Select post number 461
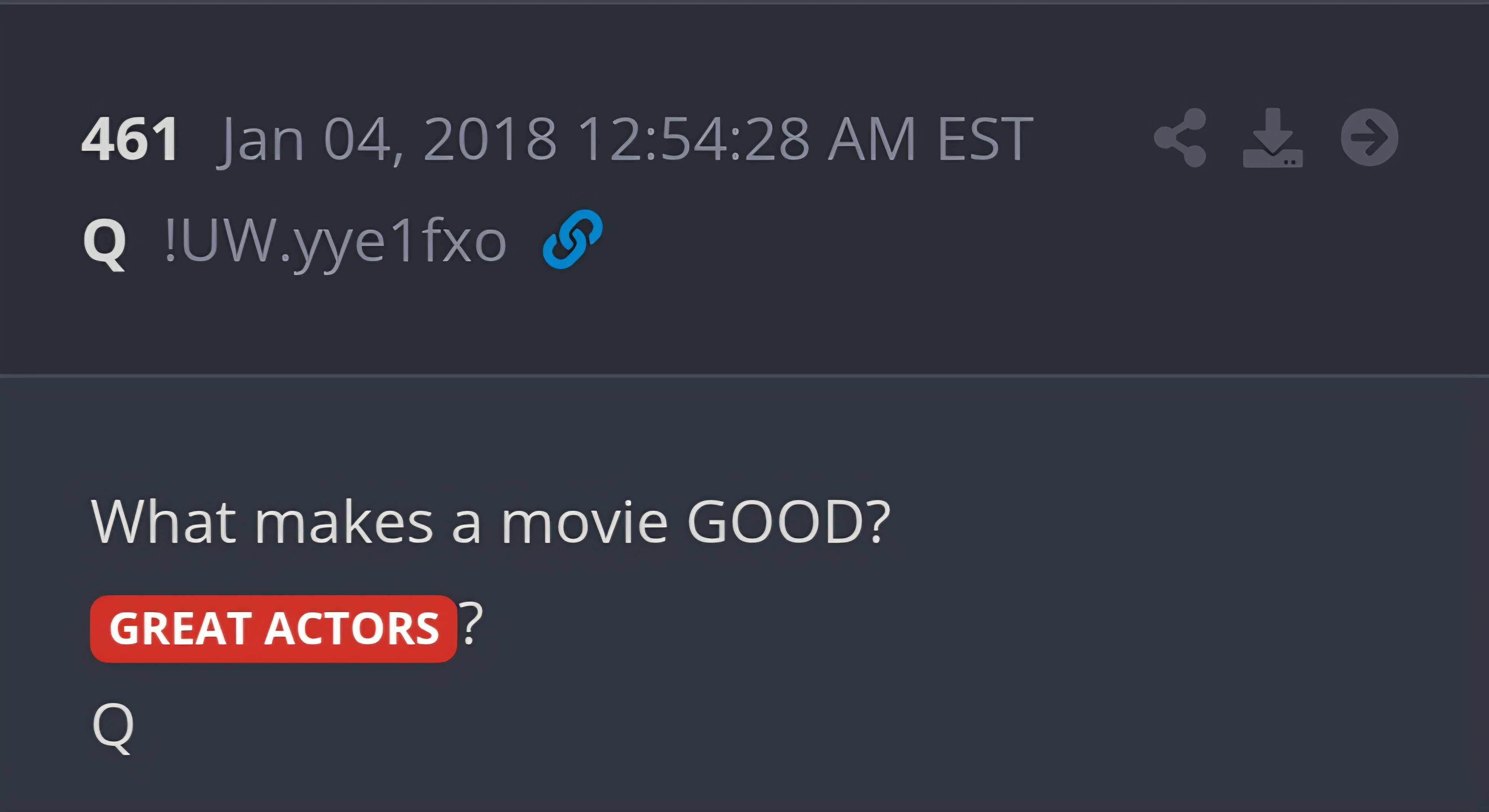 pos(130,139)
